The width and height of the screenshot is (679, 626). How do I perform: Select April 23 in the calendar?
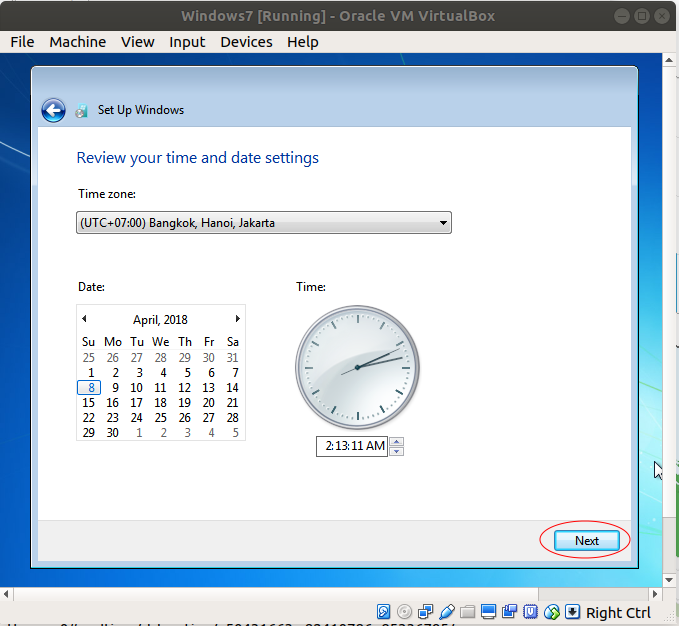[113, 418]
